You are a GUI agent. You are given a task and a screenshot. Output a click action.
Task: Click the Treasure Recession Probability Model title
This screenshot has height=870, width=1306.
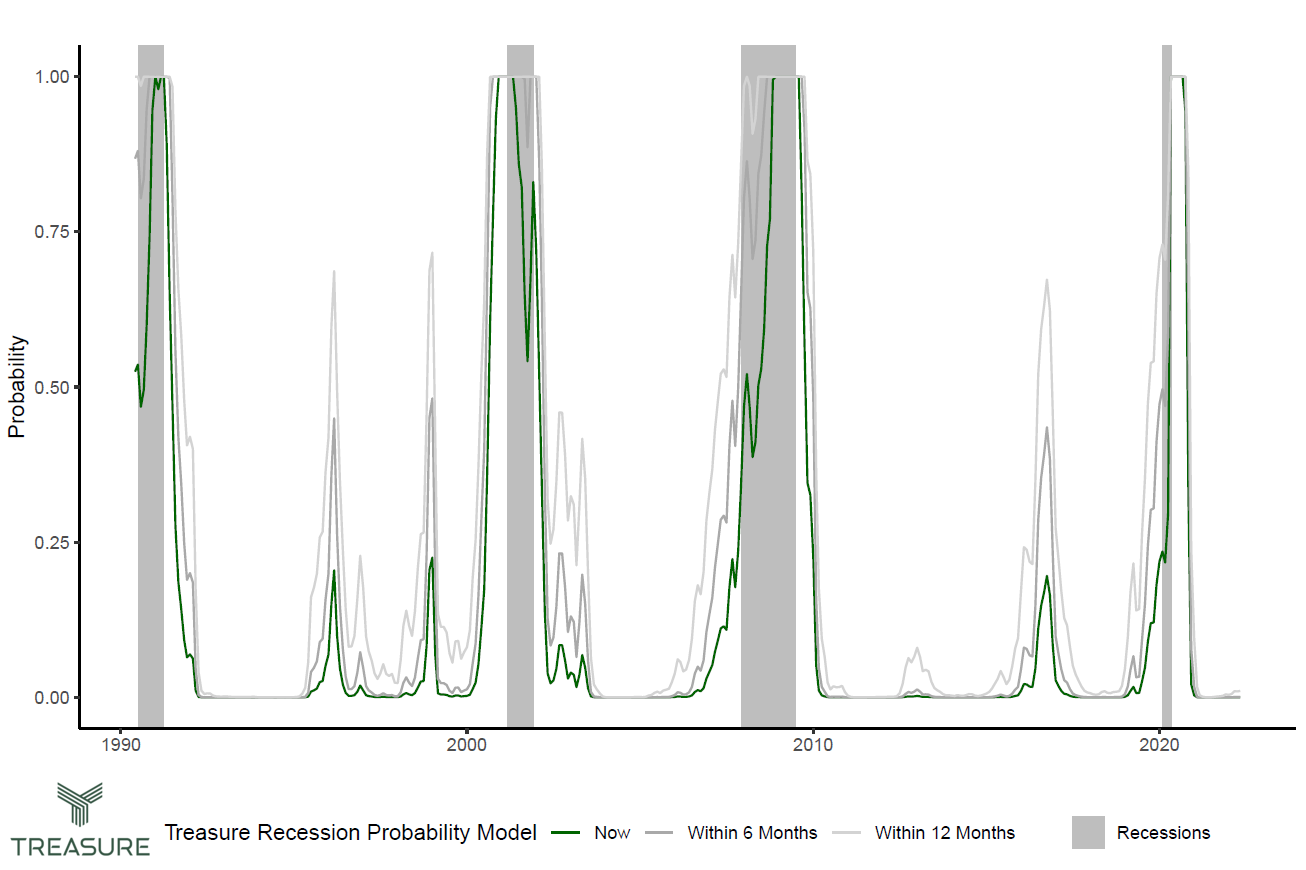(x=350, y=833)
